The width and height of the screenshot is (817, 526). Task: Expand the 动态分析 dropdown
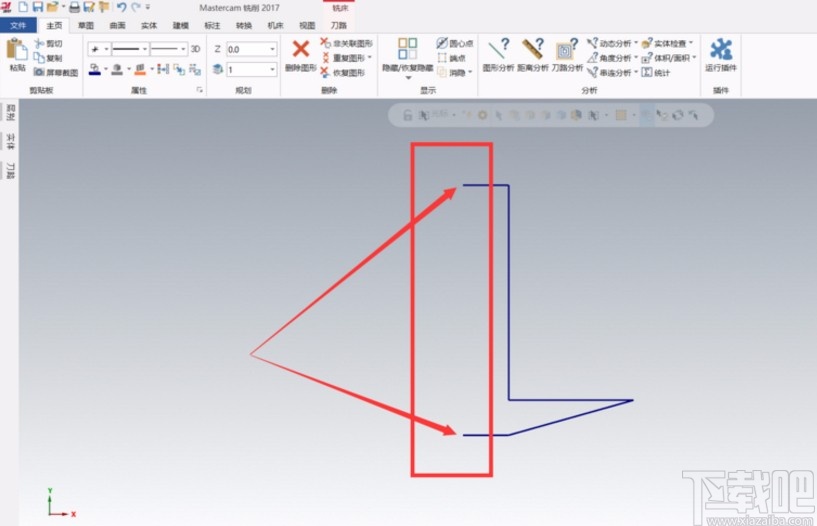(636, 43)
